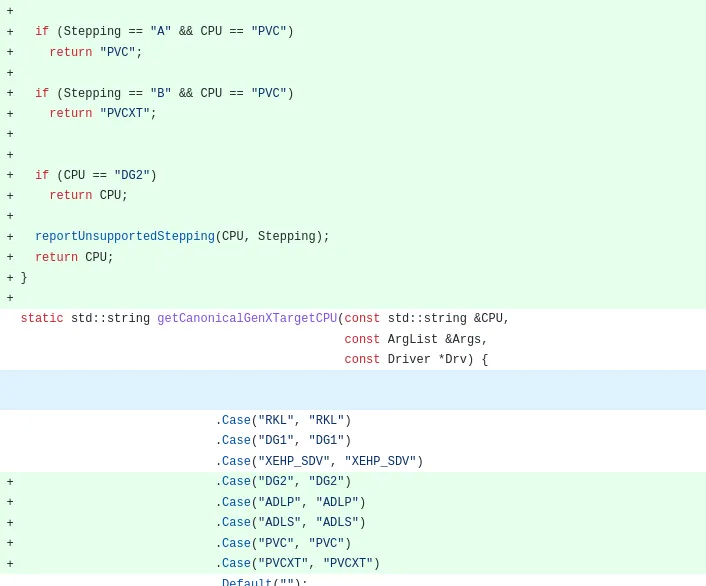706x586 pixels.
Task: Click the added .Case("PVCXT", "PVCXT") line
Action: pos(297,564)
